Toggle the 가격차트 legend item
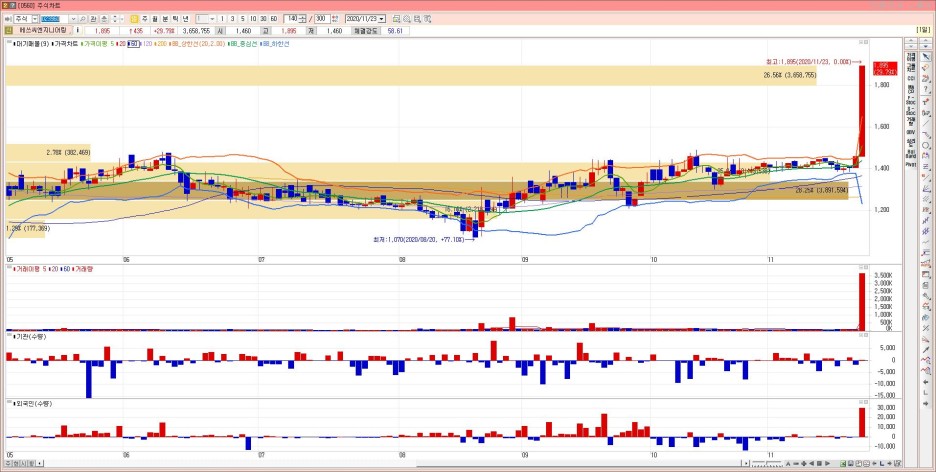This screenshot has height=472, width=936. pyautogui.click(x=66, y=44)
